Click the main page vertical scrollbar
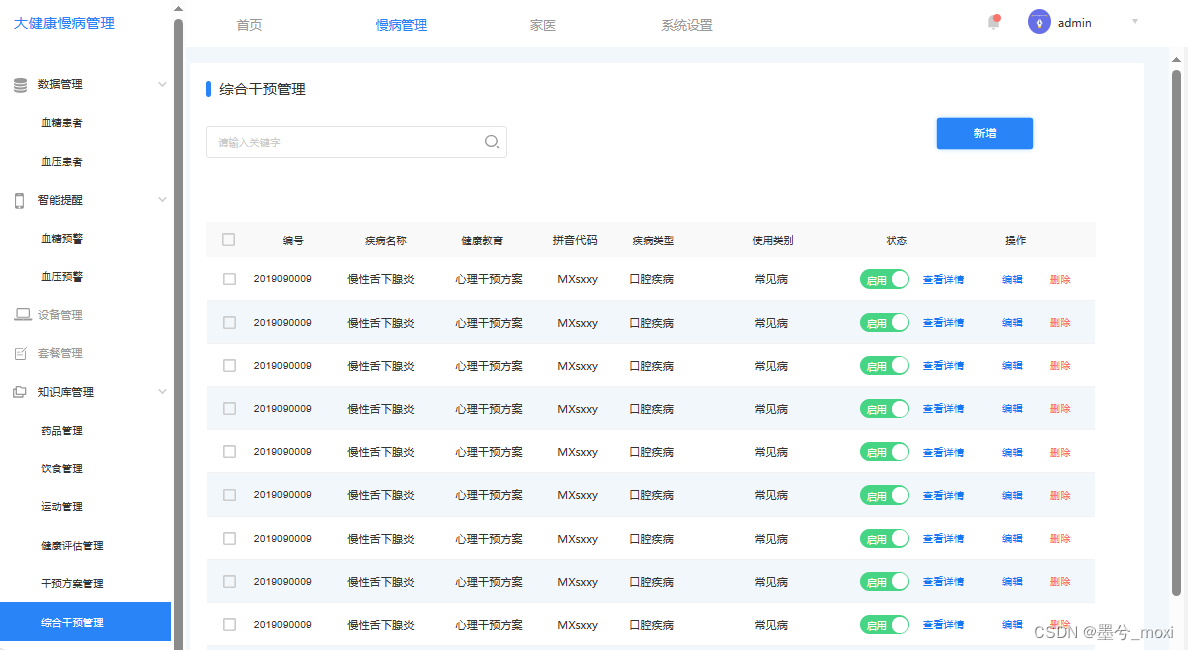This screenshot has width=1188, height=650. point(1176,333)
